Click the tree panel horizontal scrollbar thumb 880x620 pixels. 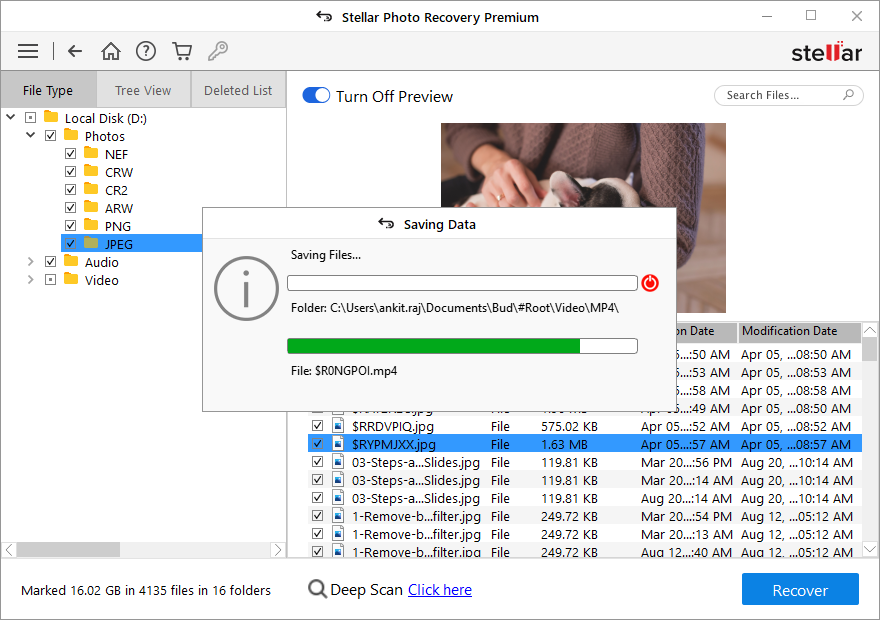pos(68,549)
